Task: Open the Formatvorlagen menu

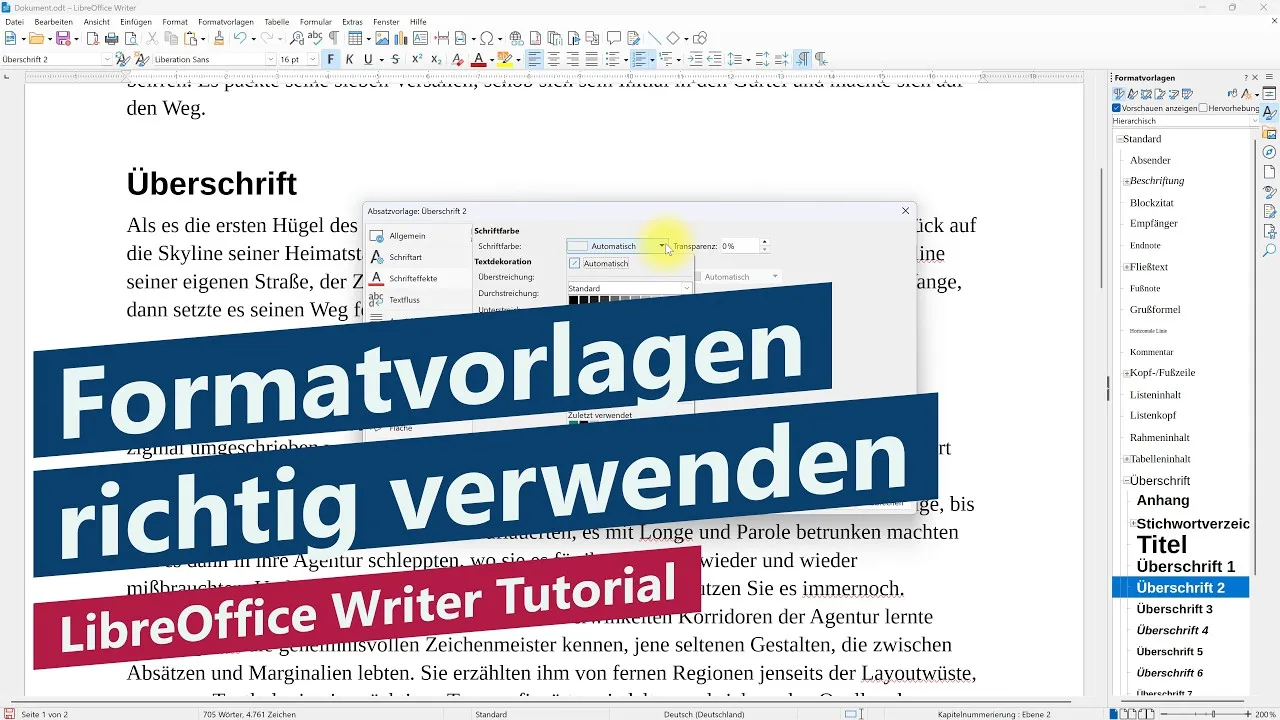Action: click(226, 21)
